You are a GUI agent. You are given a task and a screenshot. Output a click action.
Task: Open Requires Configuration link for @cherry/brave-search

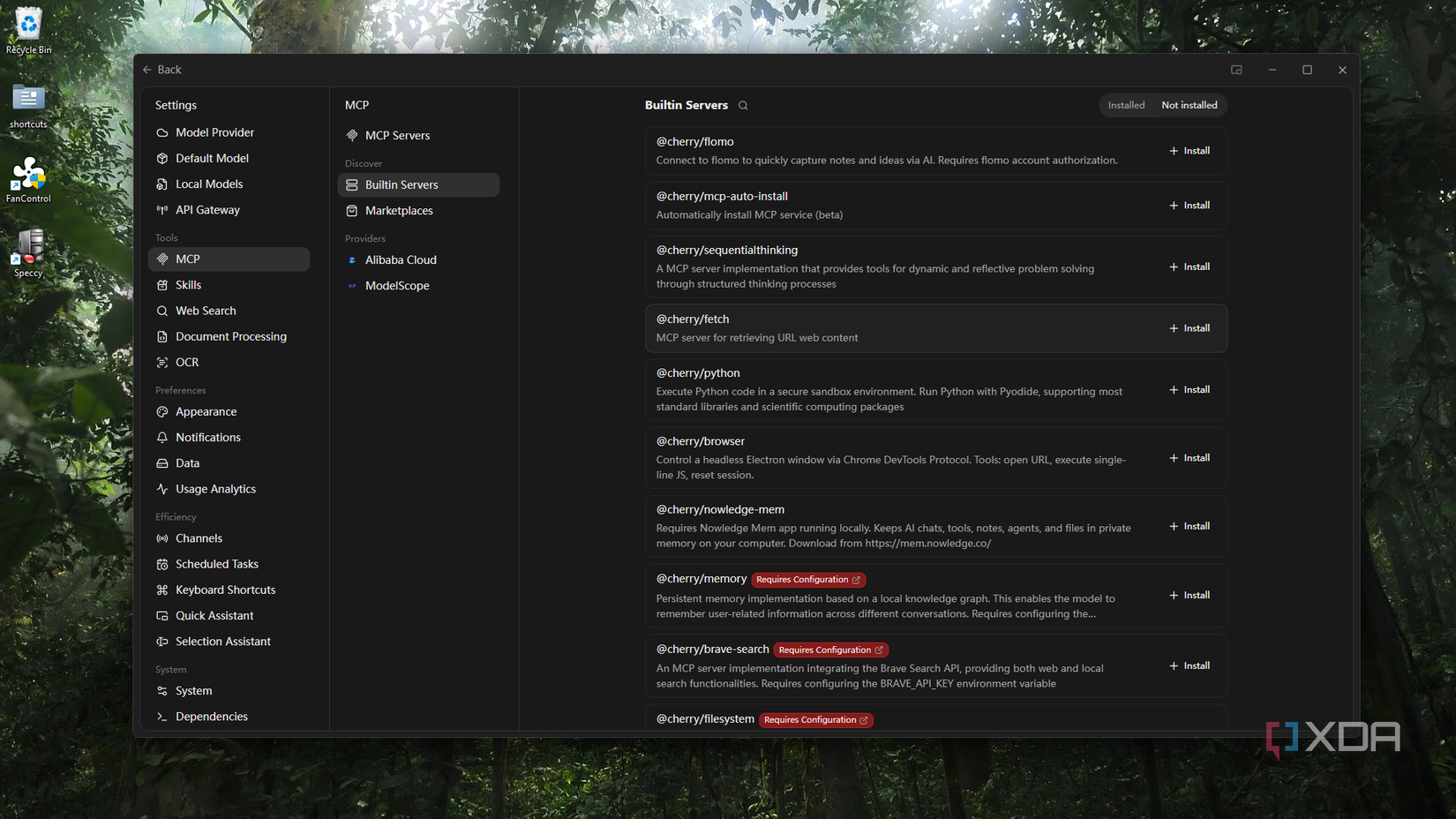(x=830, y=650)
